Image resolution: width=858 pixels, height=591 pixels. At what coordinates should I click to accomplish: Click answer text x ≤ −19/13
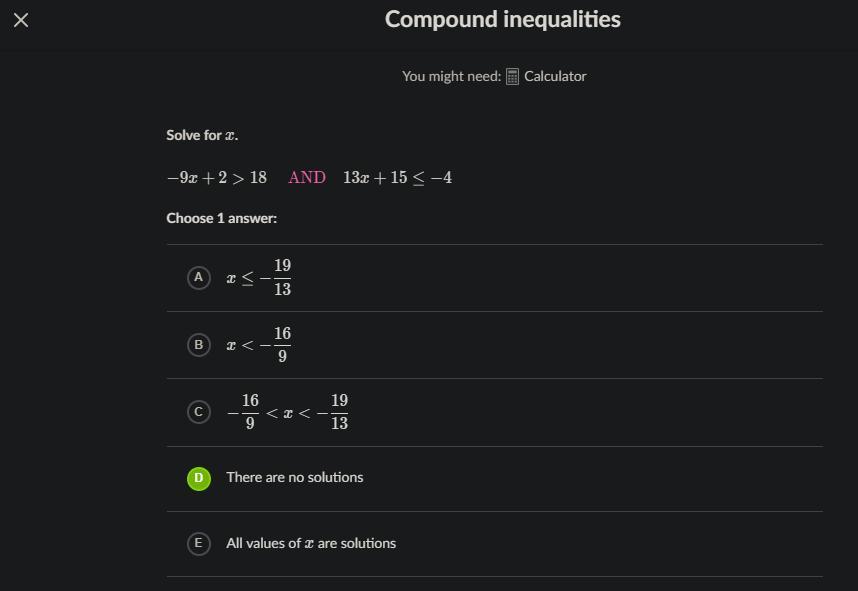pos(259,278)
